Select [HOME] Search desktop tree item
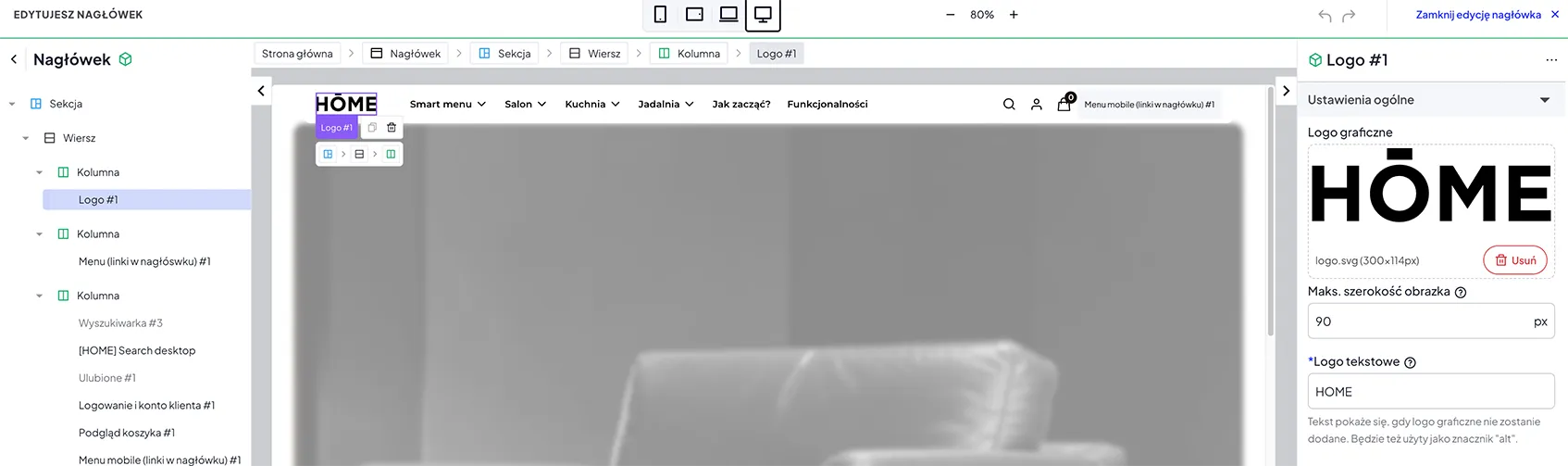The width and height of the screenshot is (1568, 466). pos(137,350)
